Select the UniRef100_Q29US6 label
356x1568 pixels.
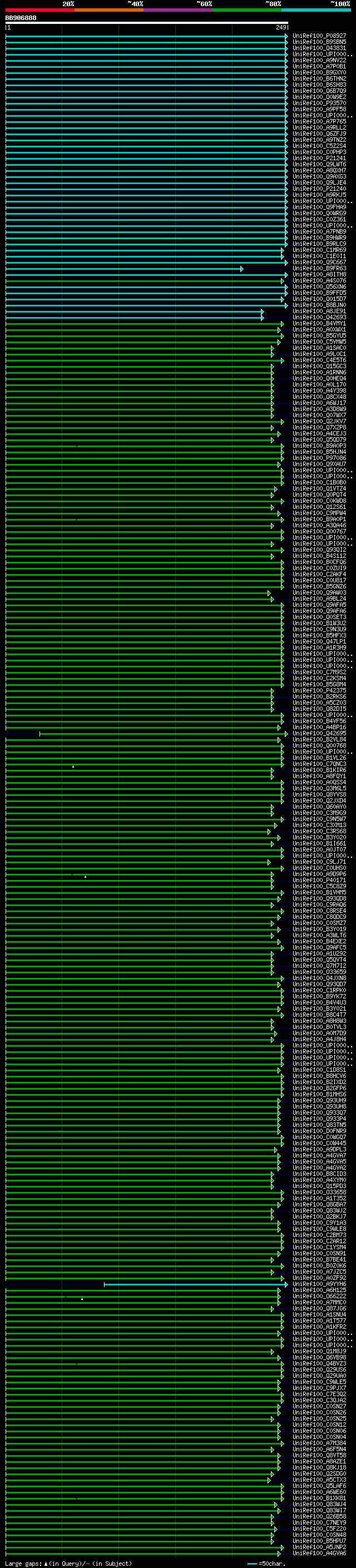click(x=319, y=1370)
